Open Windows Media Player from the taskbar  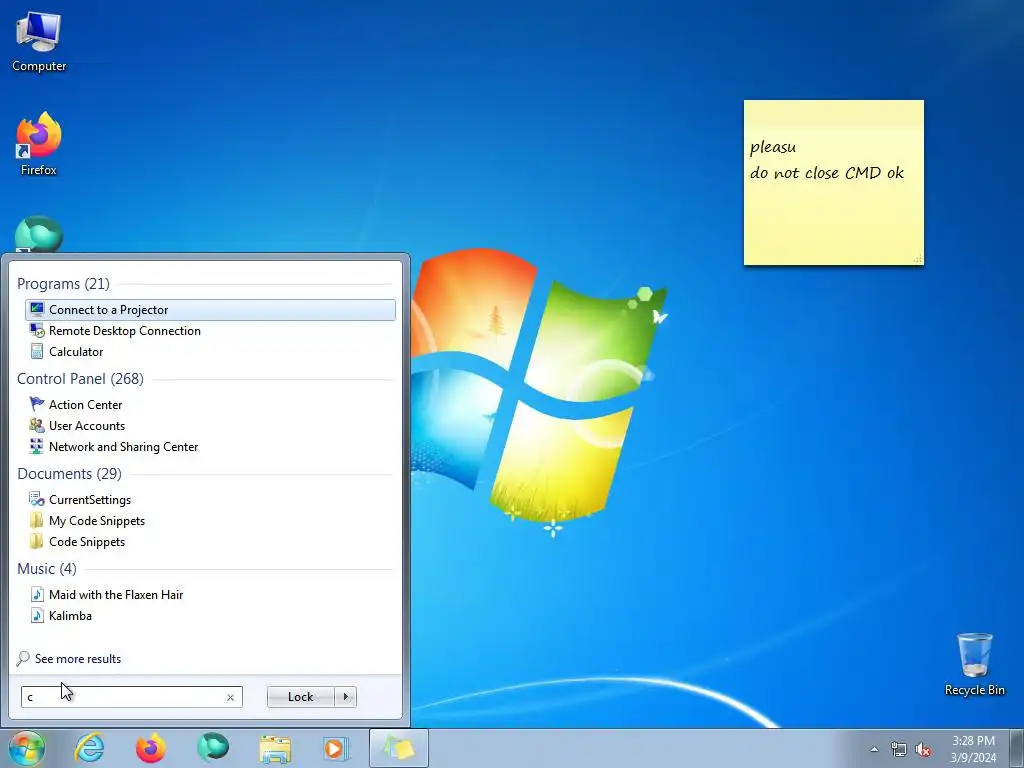(x=336, y=748)
